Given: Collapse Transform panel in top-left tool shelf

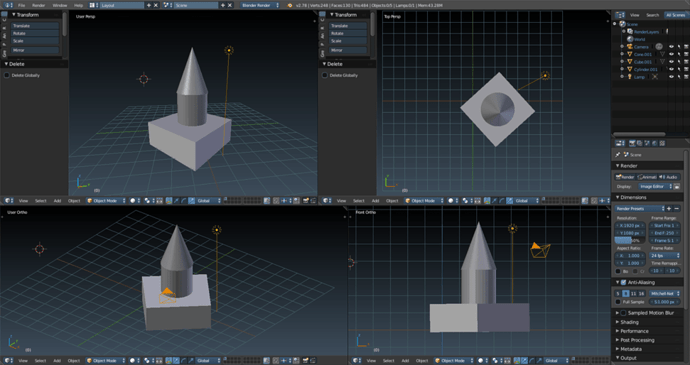Looking at the screenshot, I should [x=13, y=15].
